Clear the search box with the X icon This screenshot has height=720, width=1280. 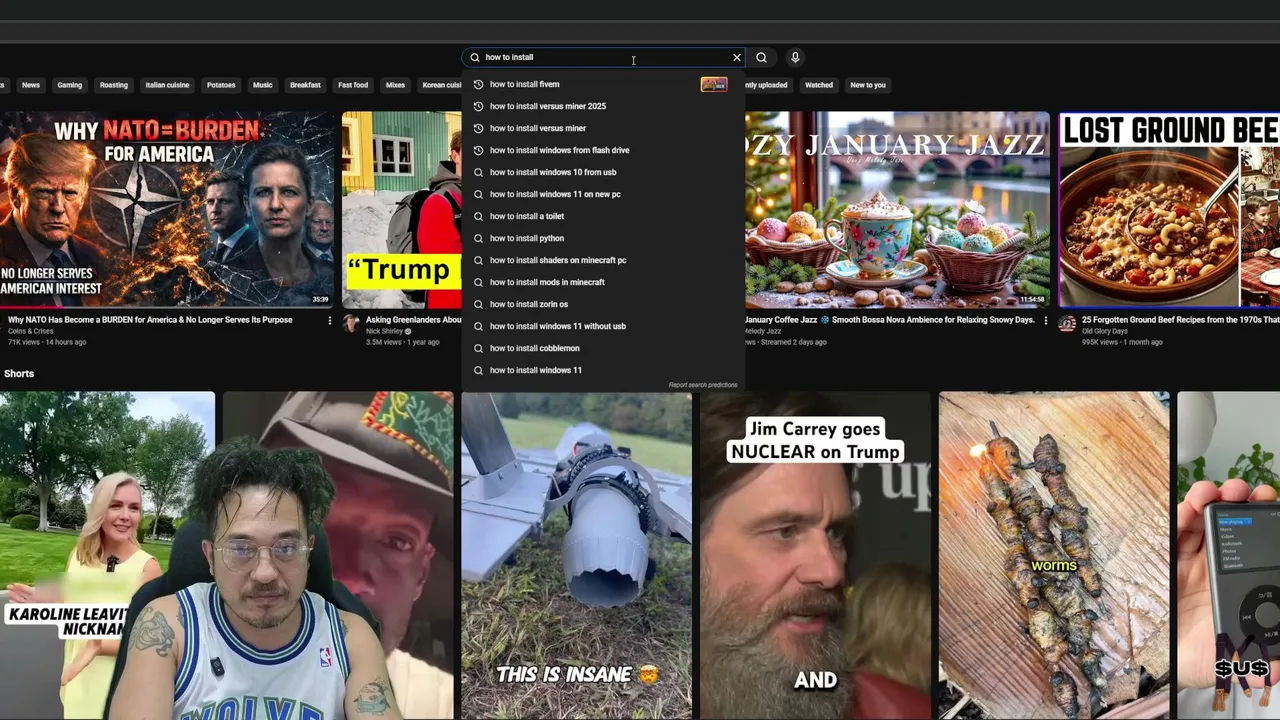737,57
